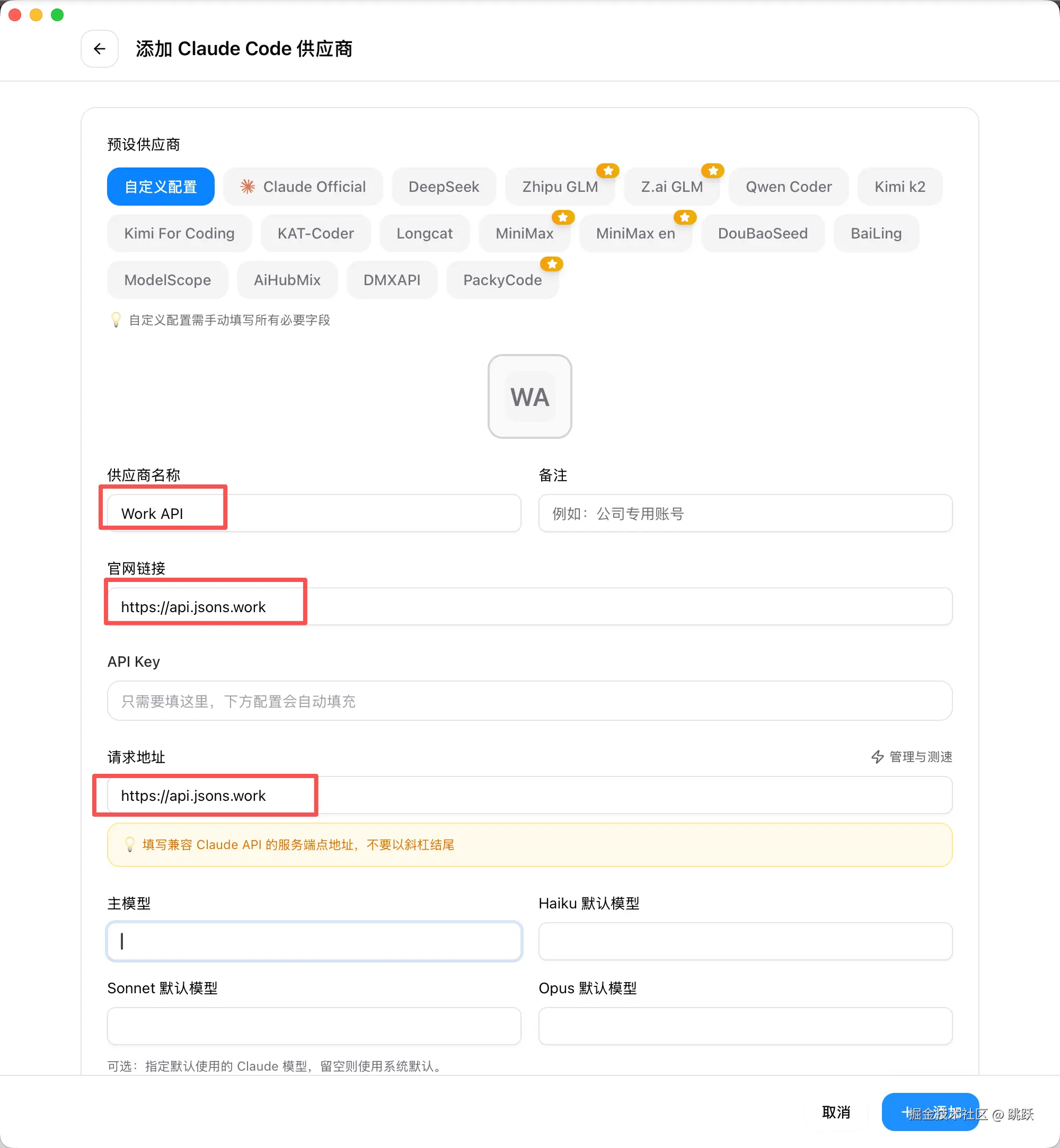Pick the MiniMax preset provider
Image resolution: width=1060 pixels, height=1148 pixels.
click(524, 234)
